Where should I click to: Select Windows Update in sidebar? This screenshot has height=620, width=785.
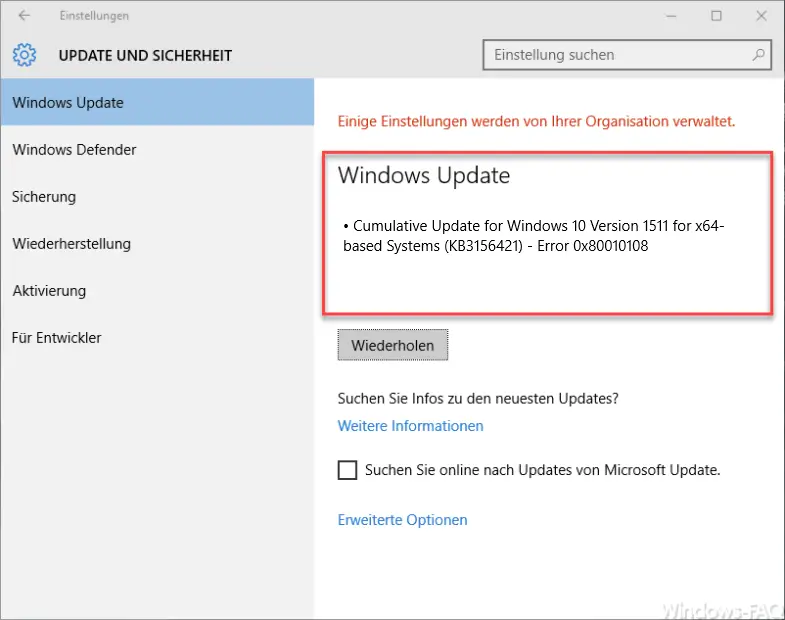click(157, 102)
